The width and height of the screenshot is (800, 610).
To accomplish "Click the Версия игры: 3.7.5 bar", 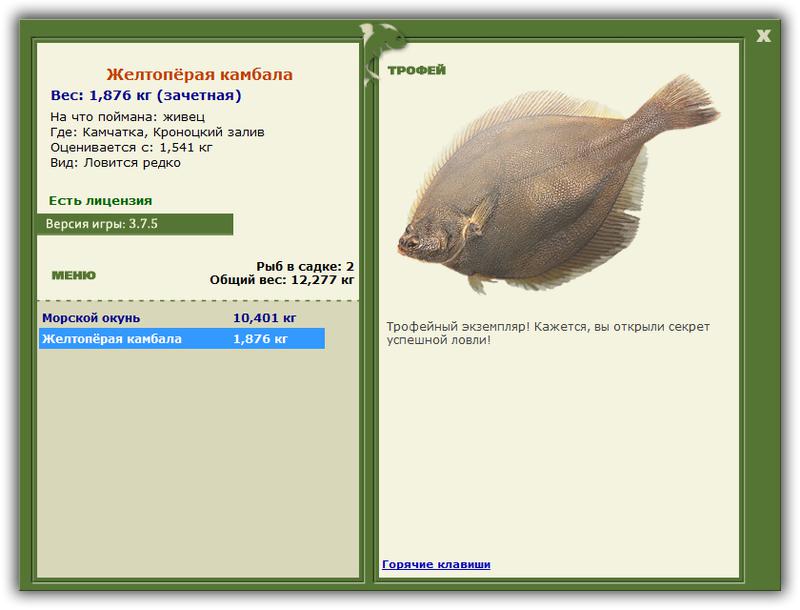I will click(135, 224).
